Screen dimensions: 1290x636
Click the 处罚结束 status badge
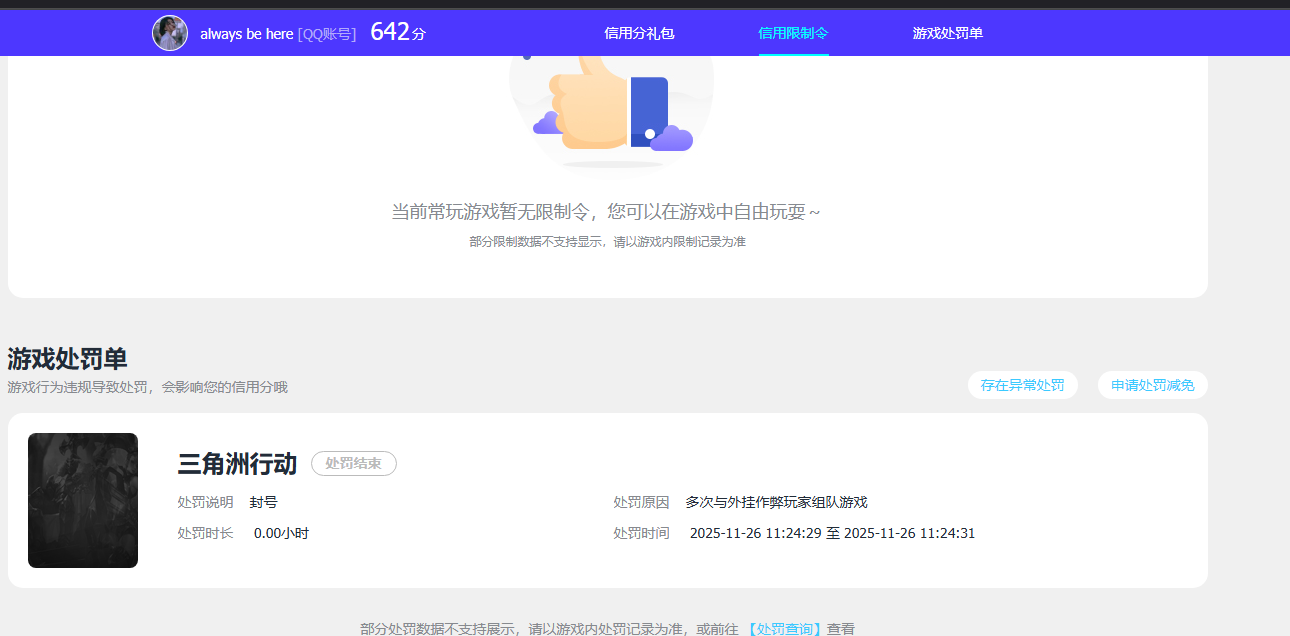tap(354, 464)
